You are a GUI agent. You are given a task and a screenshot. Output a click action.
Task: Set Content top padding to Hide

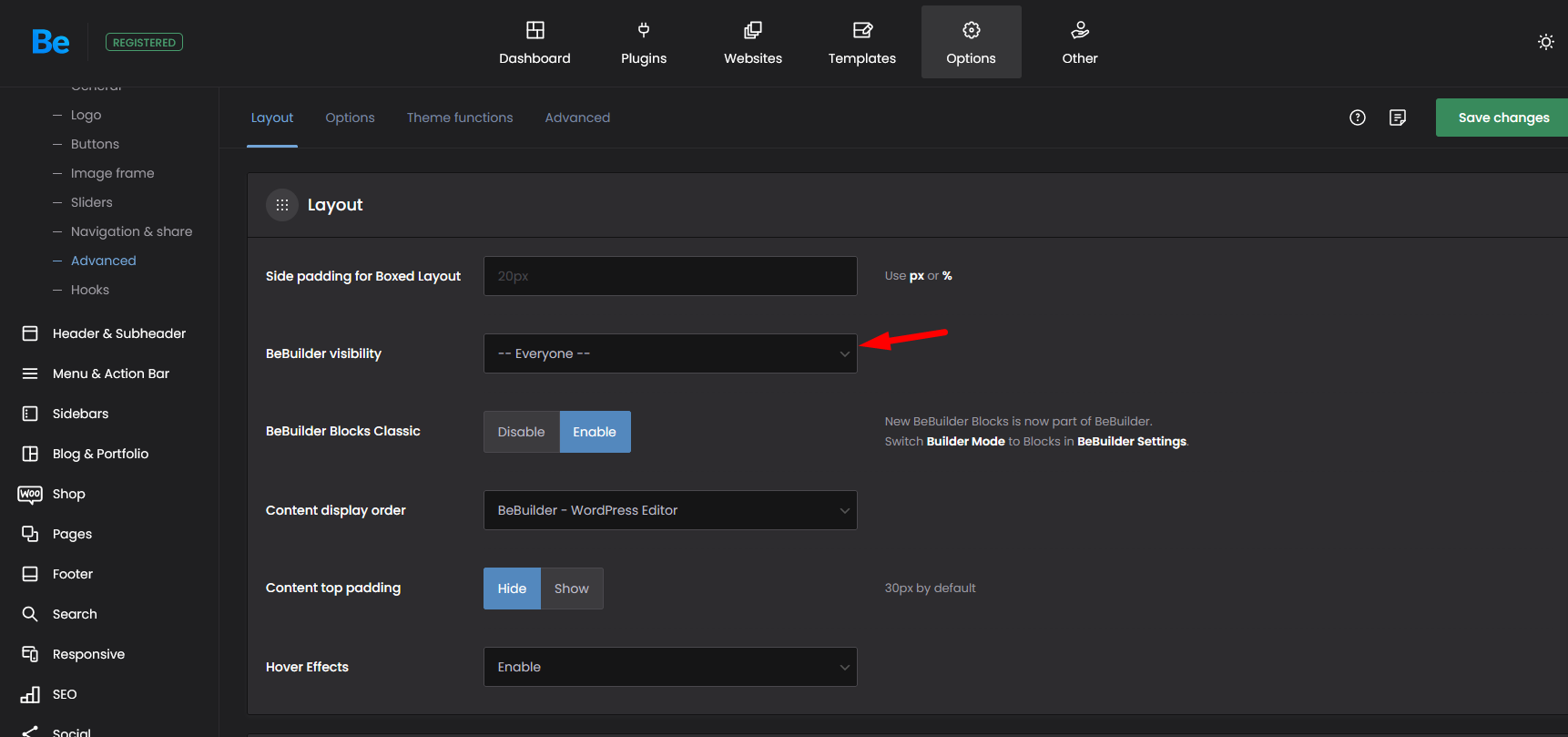pos(512,589)
